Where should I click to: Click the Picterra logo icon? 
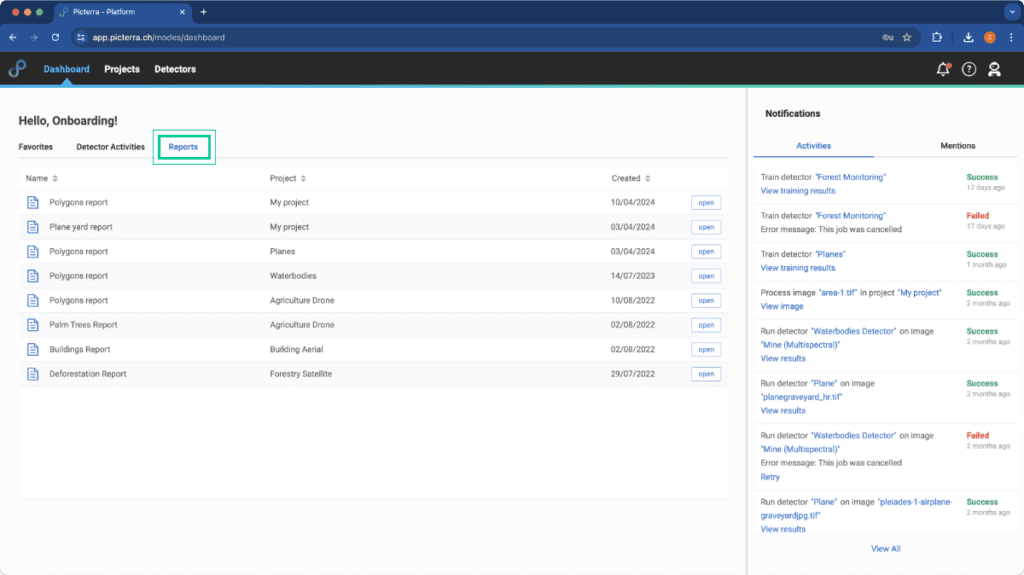tap(18, 68)
